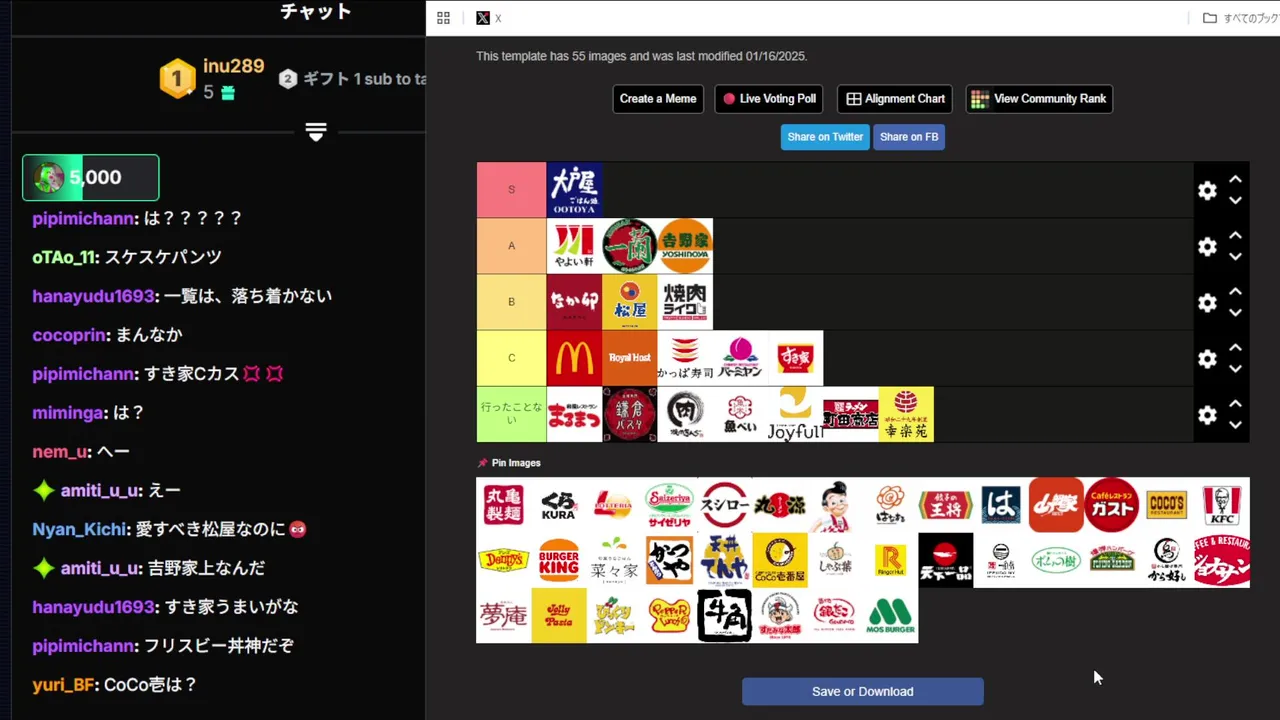Select the Yumean logo

[x=503, y=615]
